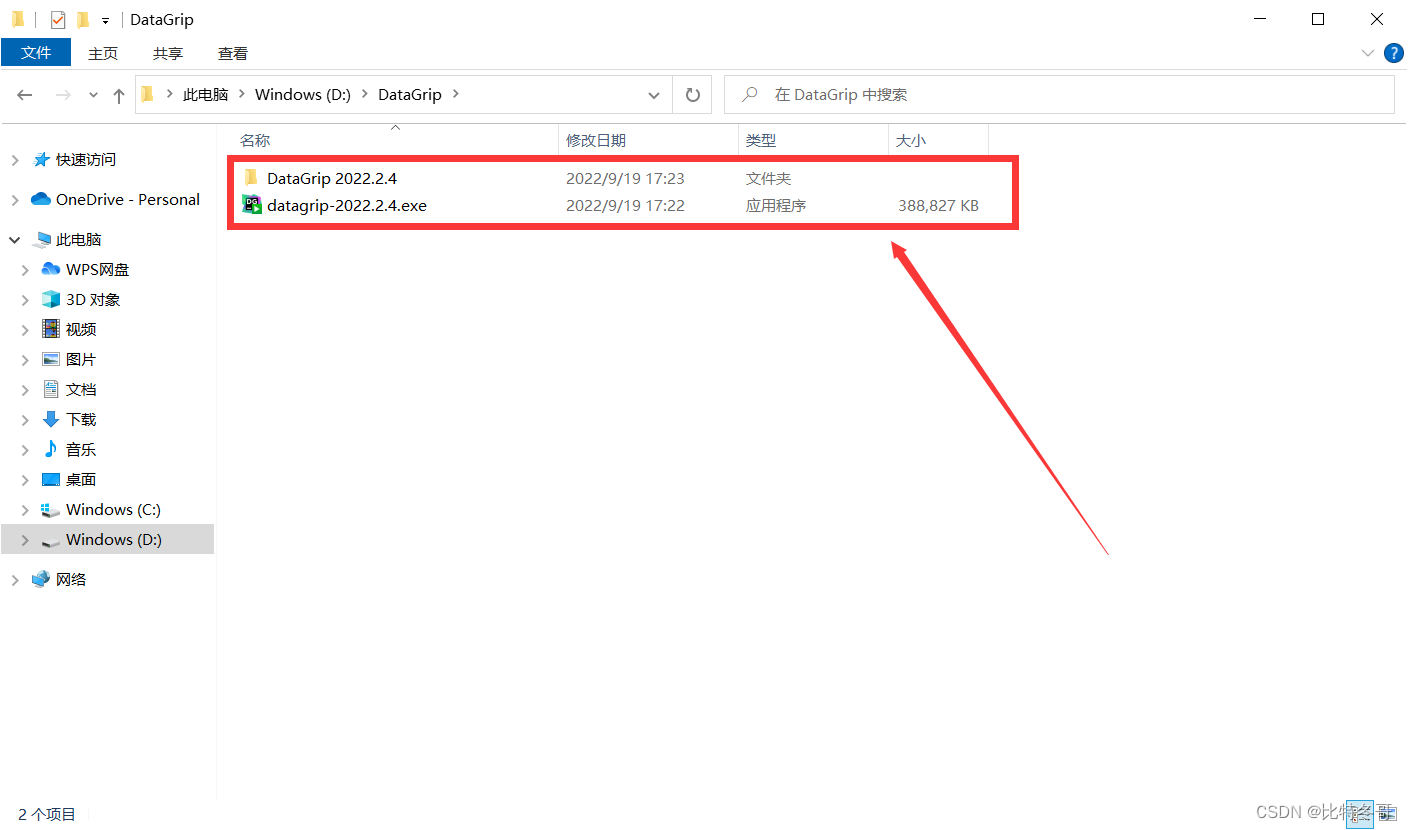Refresh the DataGrip folder view
Screen dimensions: 1408x830
692,95
